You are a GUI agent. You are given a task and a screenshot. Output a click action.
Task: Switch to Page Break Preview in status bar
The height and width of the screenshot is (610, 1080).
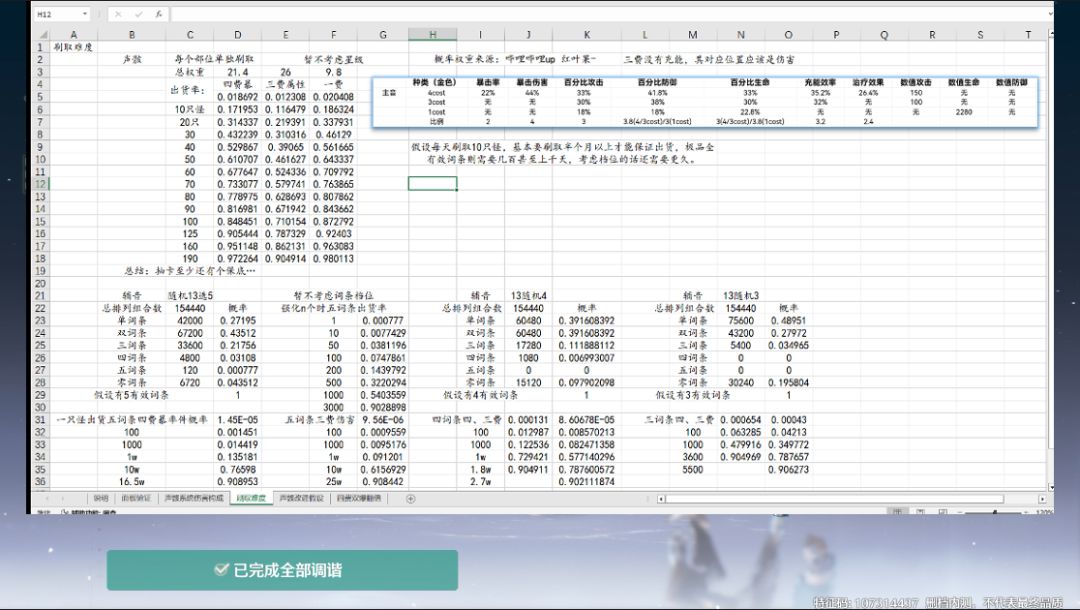943,511
